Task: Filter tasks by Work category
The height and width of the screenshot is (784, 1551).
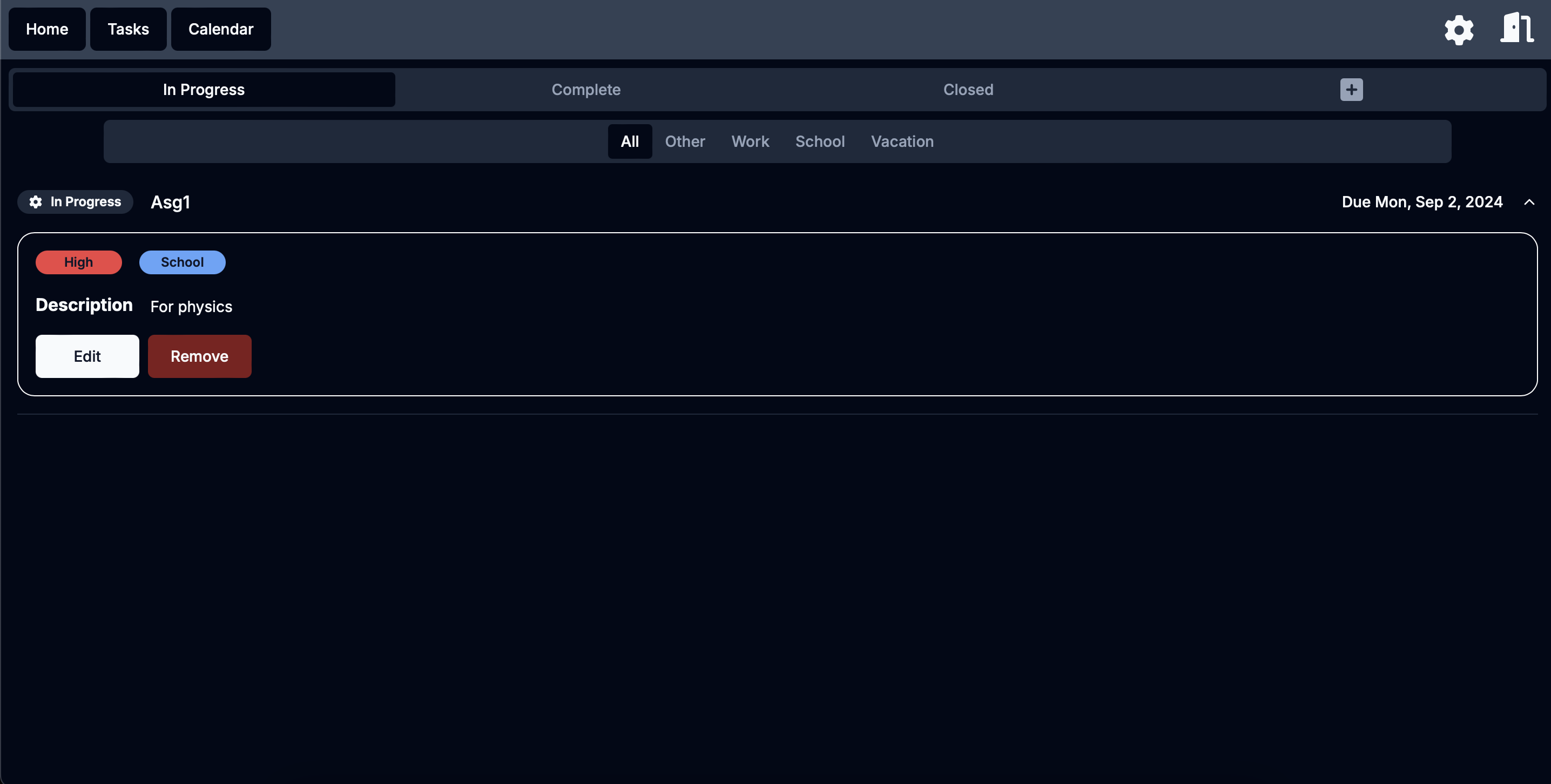Action: (750, 141)
